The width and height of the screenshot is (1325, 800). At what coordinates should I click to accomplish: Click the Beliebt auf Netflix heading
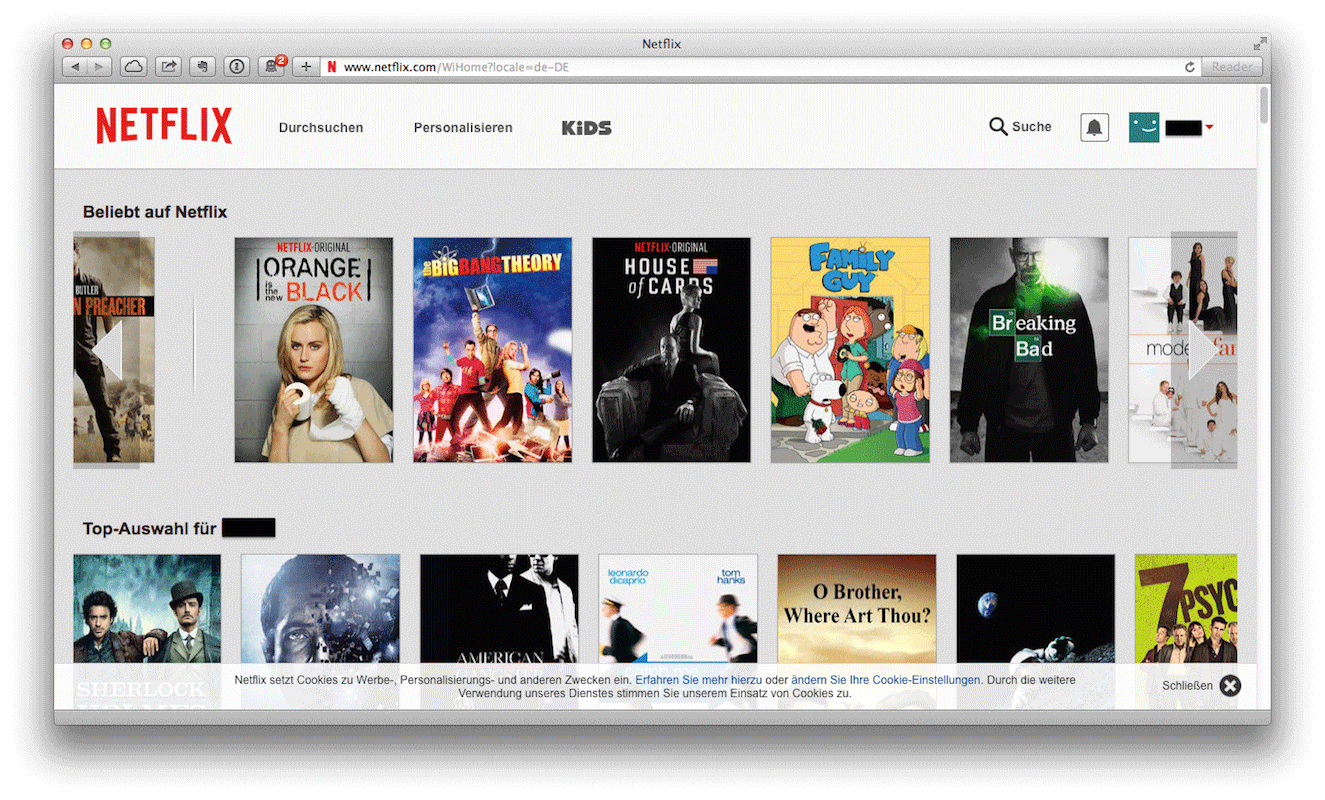tap(155, 212)
